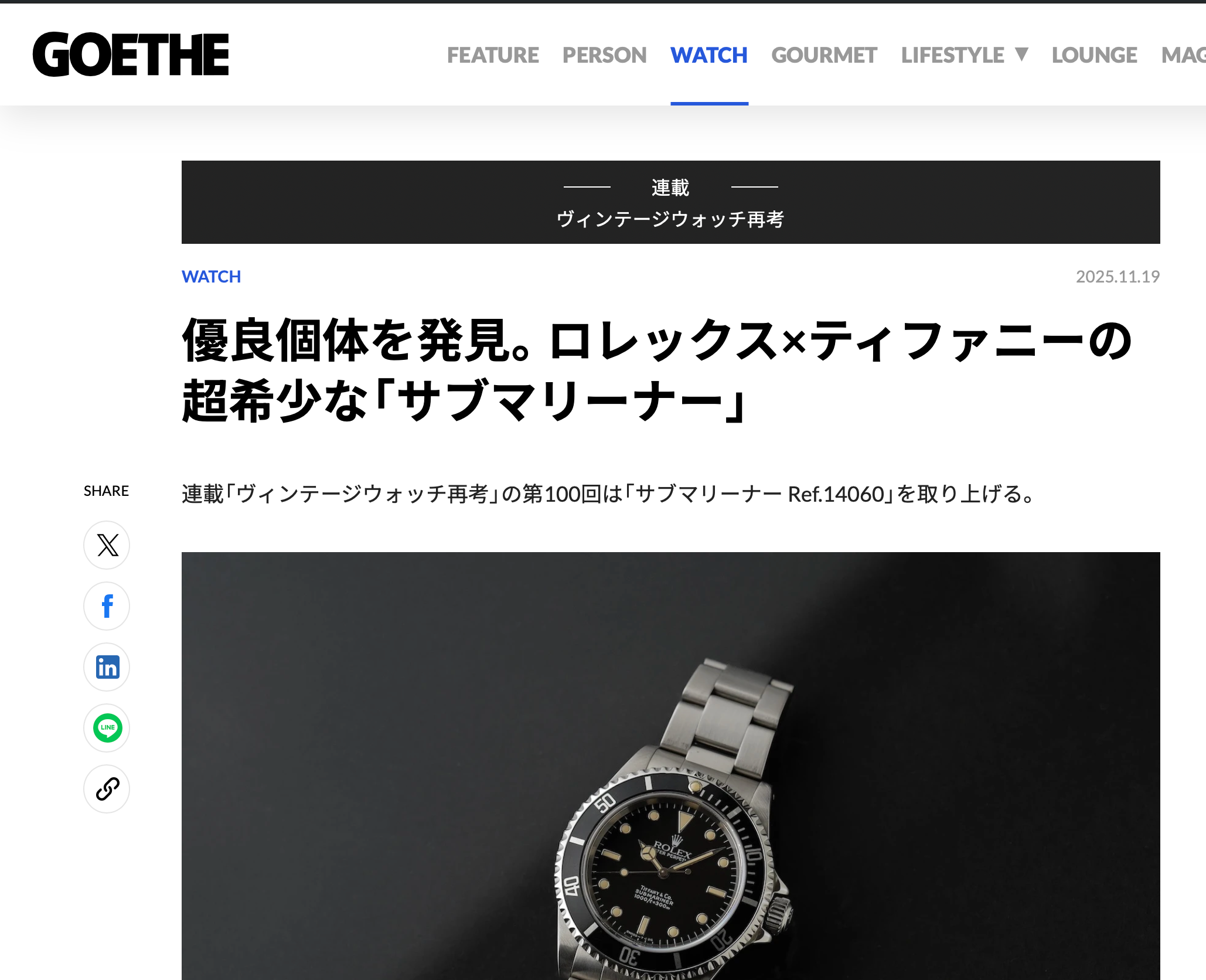Open the GOURMET section

[824, 55]
